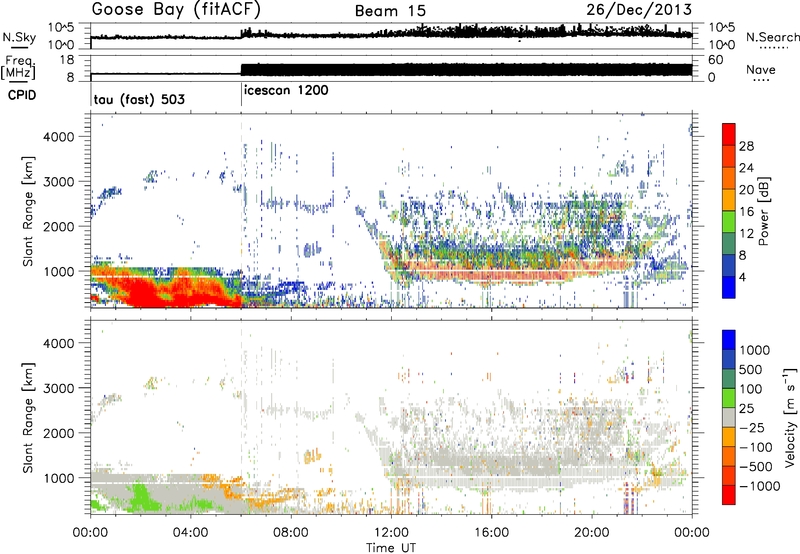Click the '12' label on Power color bar
The width and height of the screenshot is (800, 554).
click(x=746, y=234)
